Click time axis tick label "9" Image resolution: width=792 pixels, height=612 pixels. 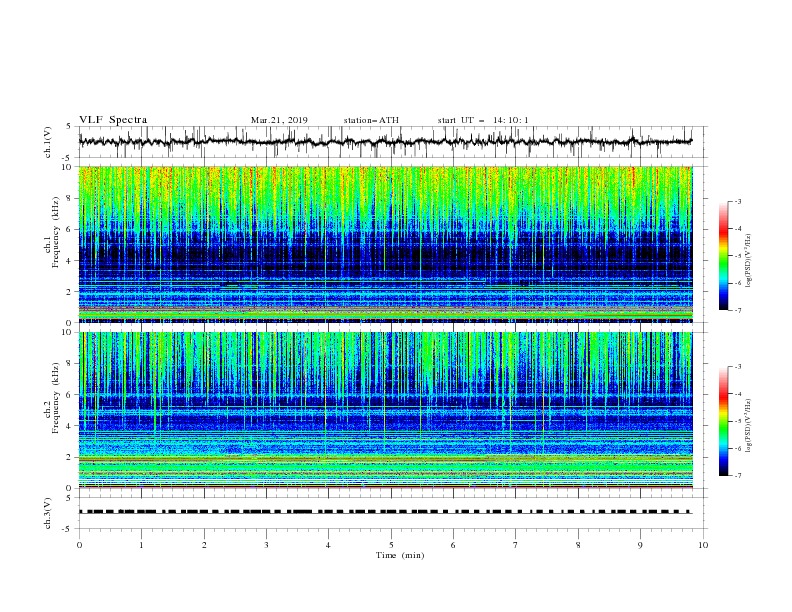(640, 545)
